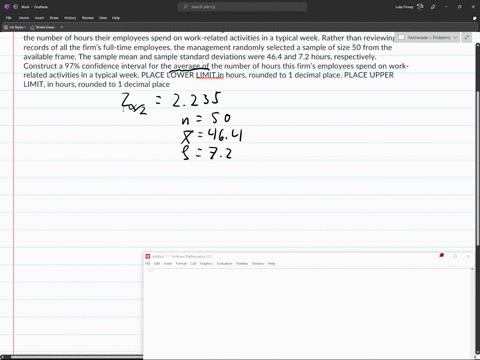Switch to the OneNote Insert tab
Screen dimensions: 480x360
click(x=39, y=18)
